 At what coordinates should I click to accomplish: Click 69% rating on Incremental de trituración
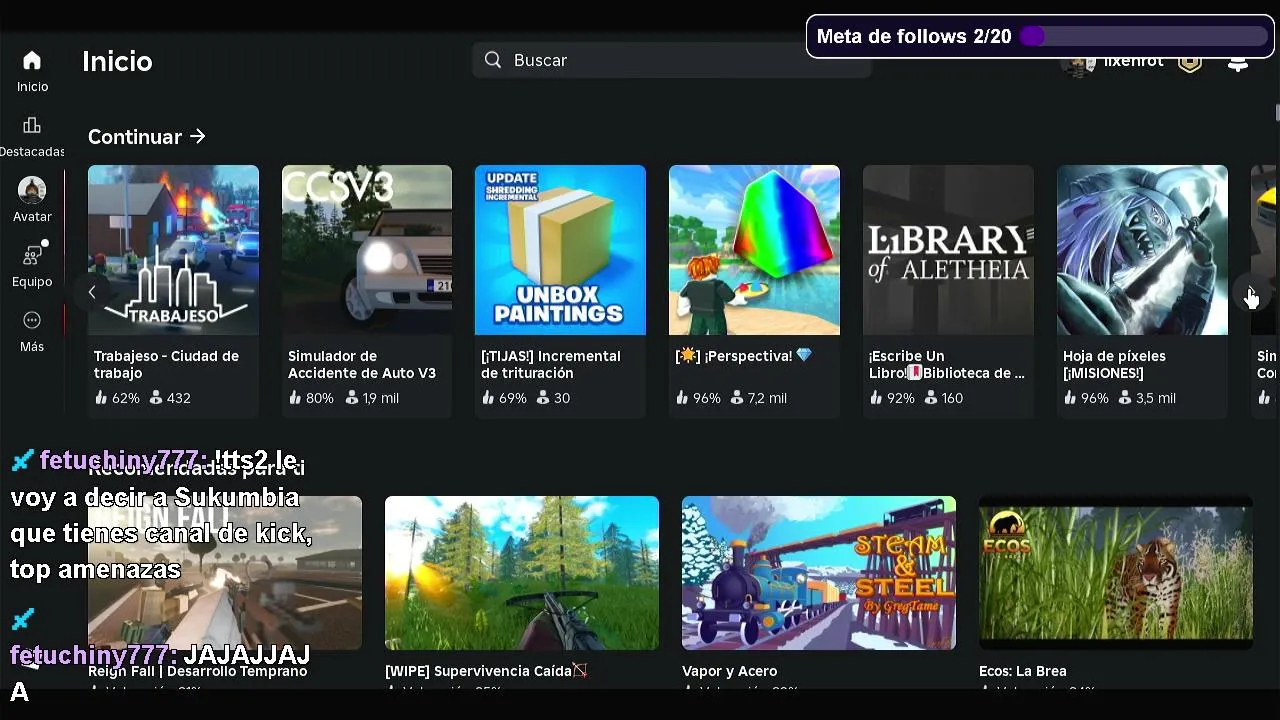[x=504, y=398]
